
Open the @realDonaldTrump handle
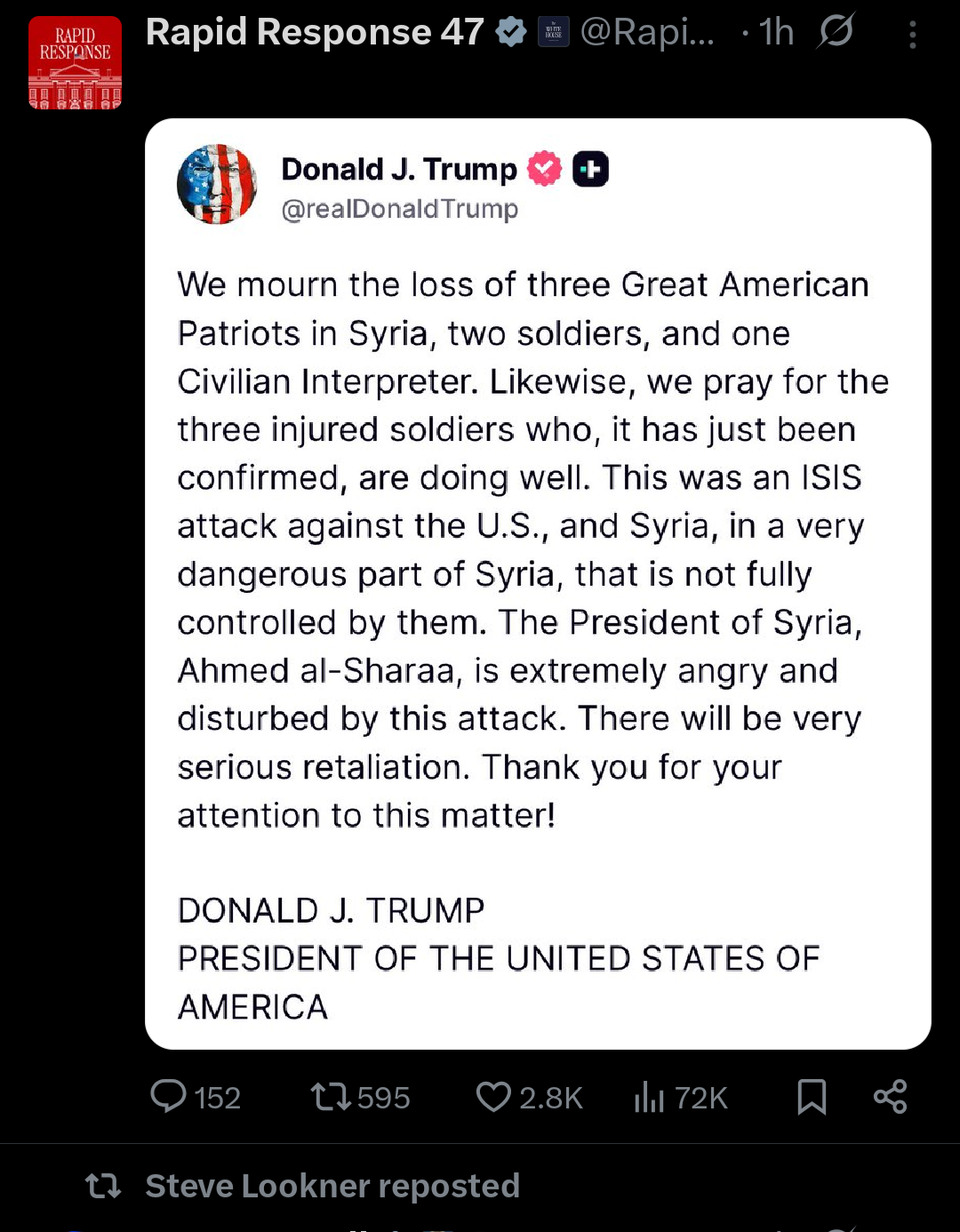coord(400,209)
